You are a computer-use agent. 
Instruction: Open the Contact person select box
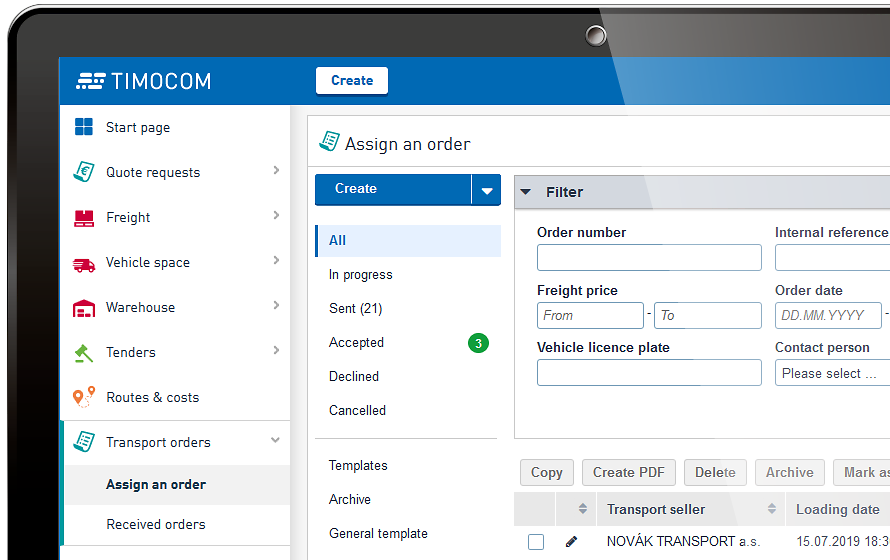point(833,373)
